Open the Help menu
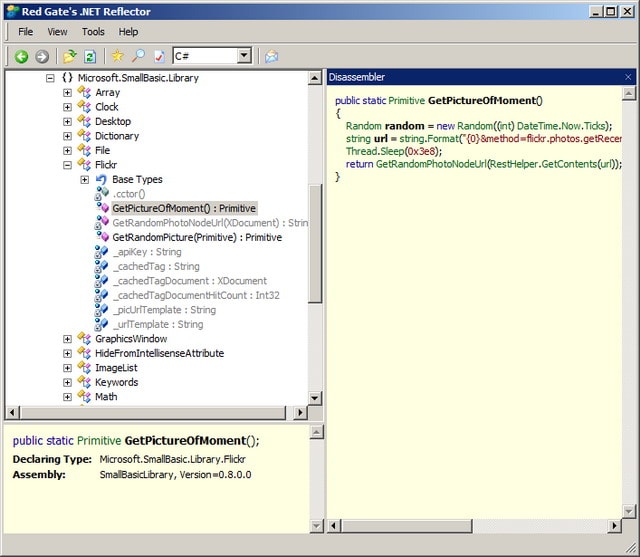The width and height of the screenshot is (640, 557). pyautogui.click(x=128, y=31)
